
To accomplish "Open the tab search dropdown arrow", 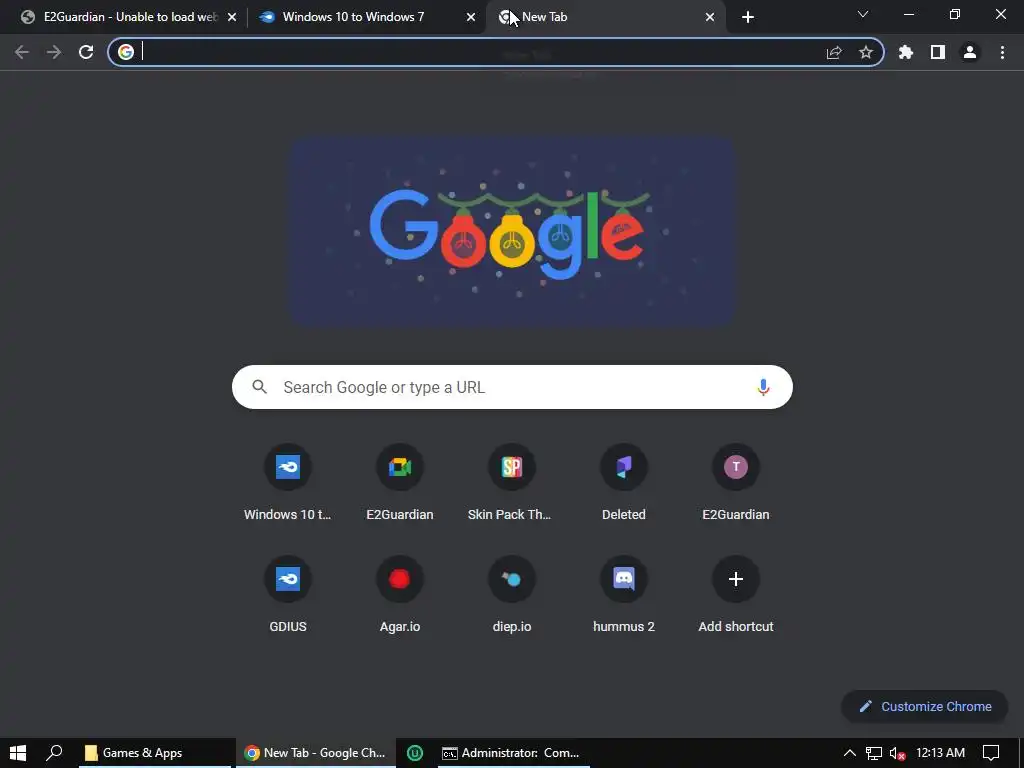I will pyautogui.click(x=863, y=14).
